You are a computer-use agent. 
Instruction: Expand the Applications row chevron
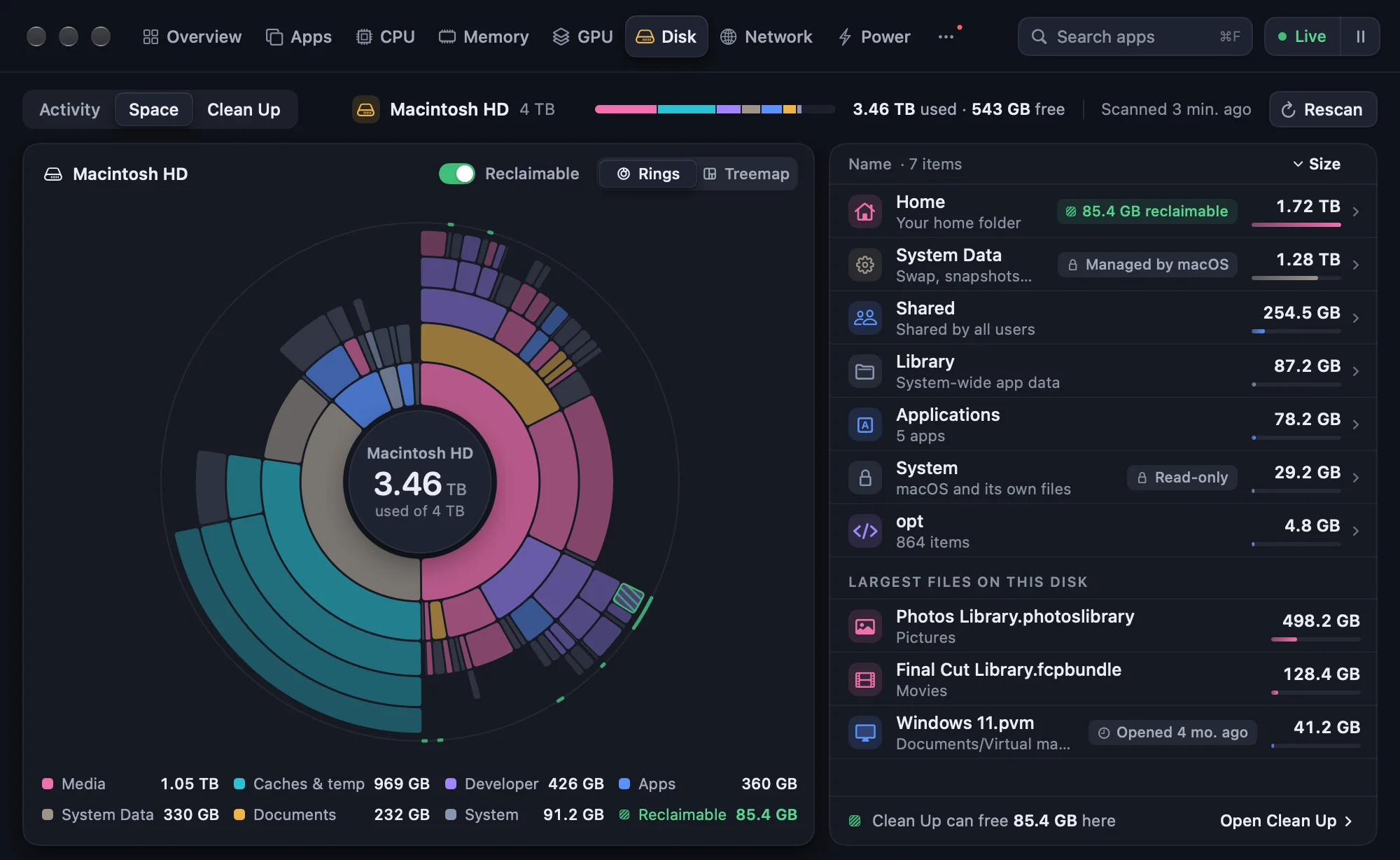(x=1356, y=424)
